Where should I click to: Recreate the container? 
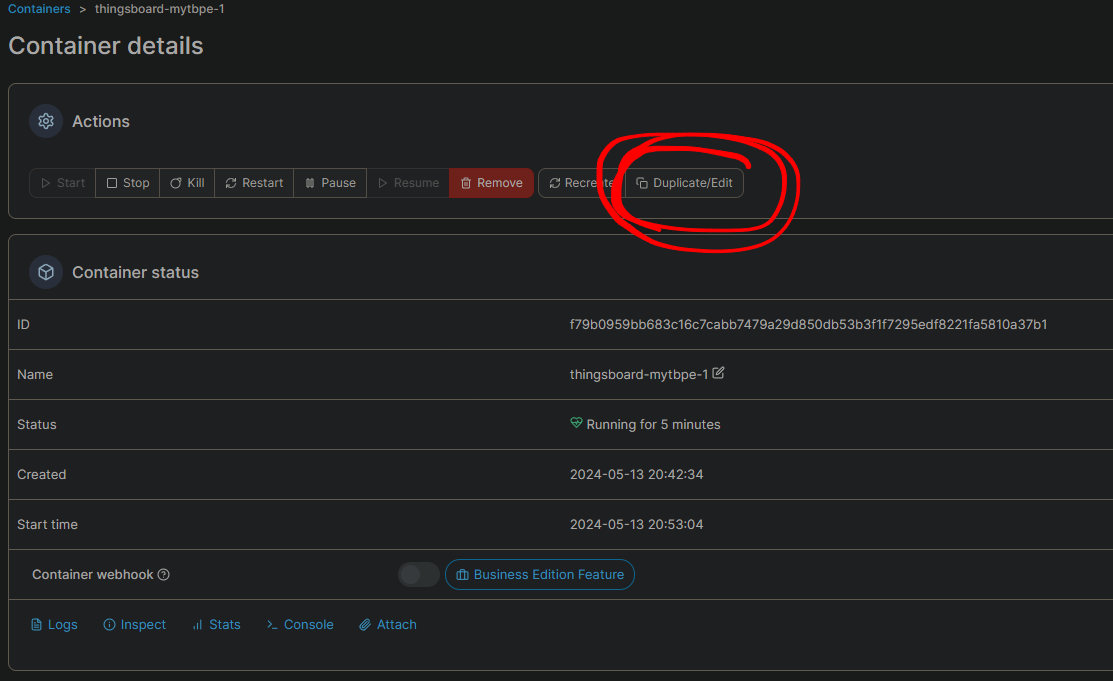[581, 183]
